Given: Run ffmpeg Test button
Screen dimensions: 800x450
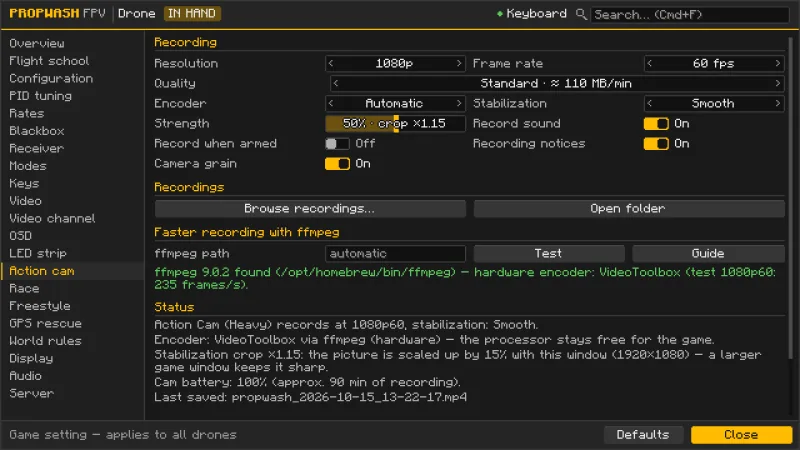Looking at the screenshot, I should click(549, 254).
